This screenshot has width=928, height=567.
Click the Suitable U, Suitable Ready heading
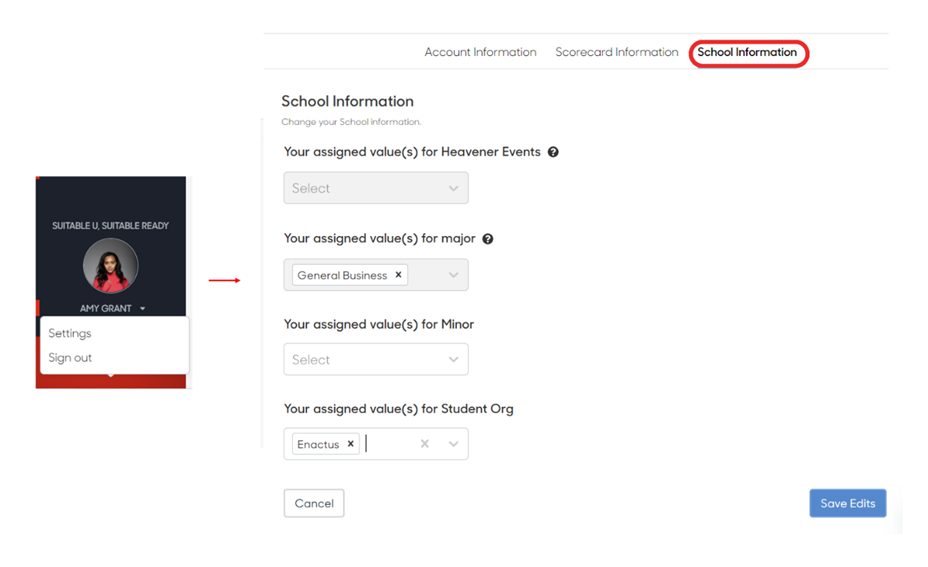coord(111,225)
